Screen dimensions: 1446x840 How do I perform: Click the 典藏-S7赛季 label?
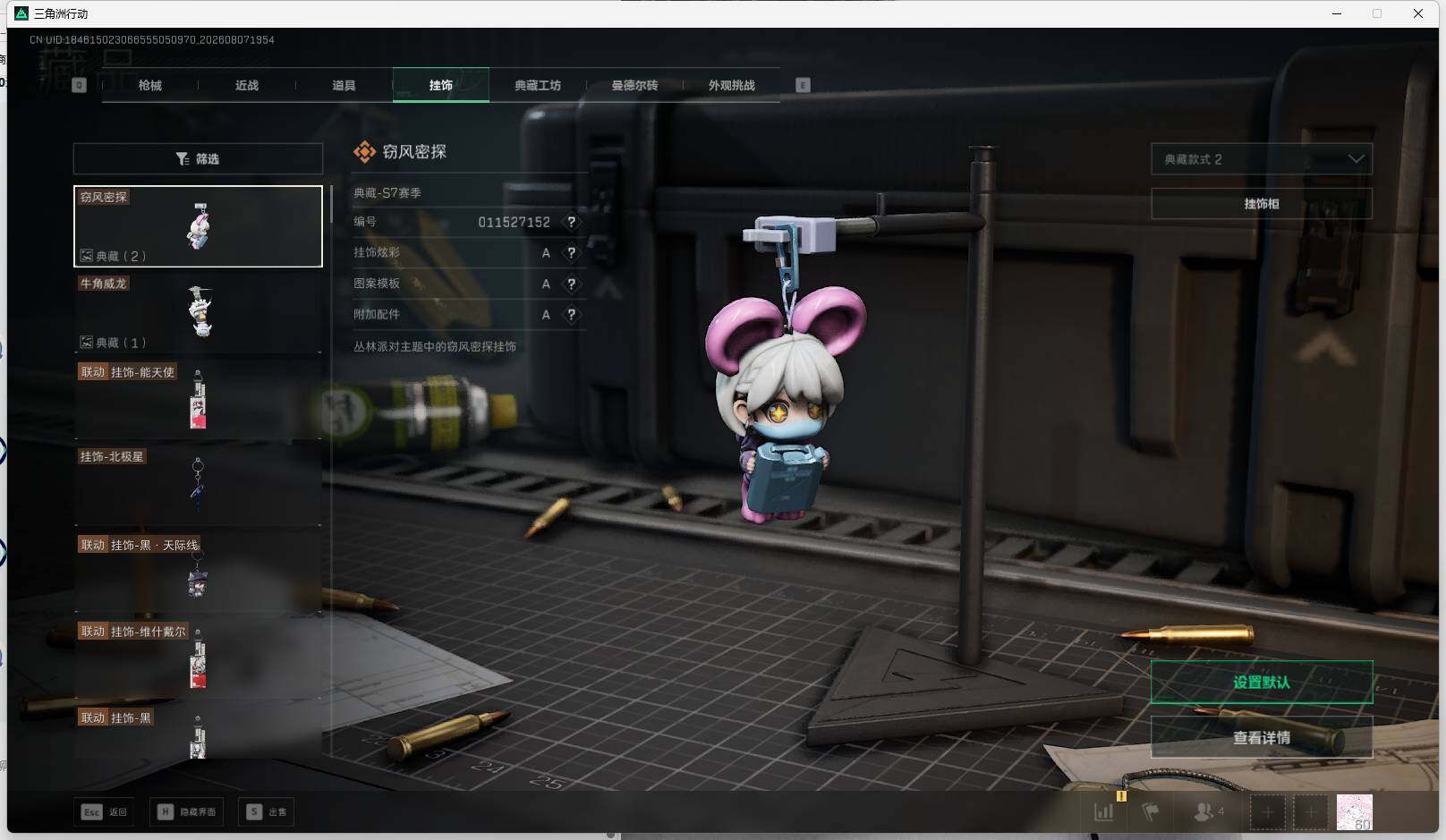[x=387, y=192]
